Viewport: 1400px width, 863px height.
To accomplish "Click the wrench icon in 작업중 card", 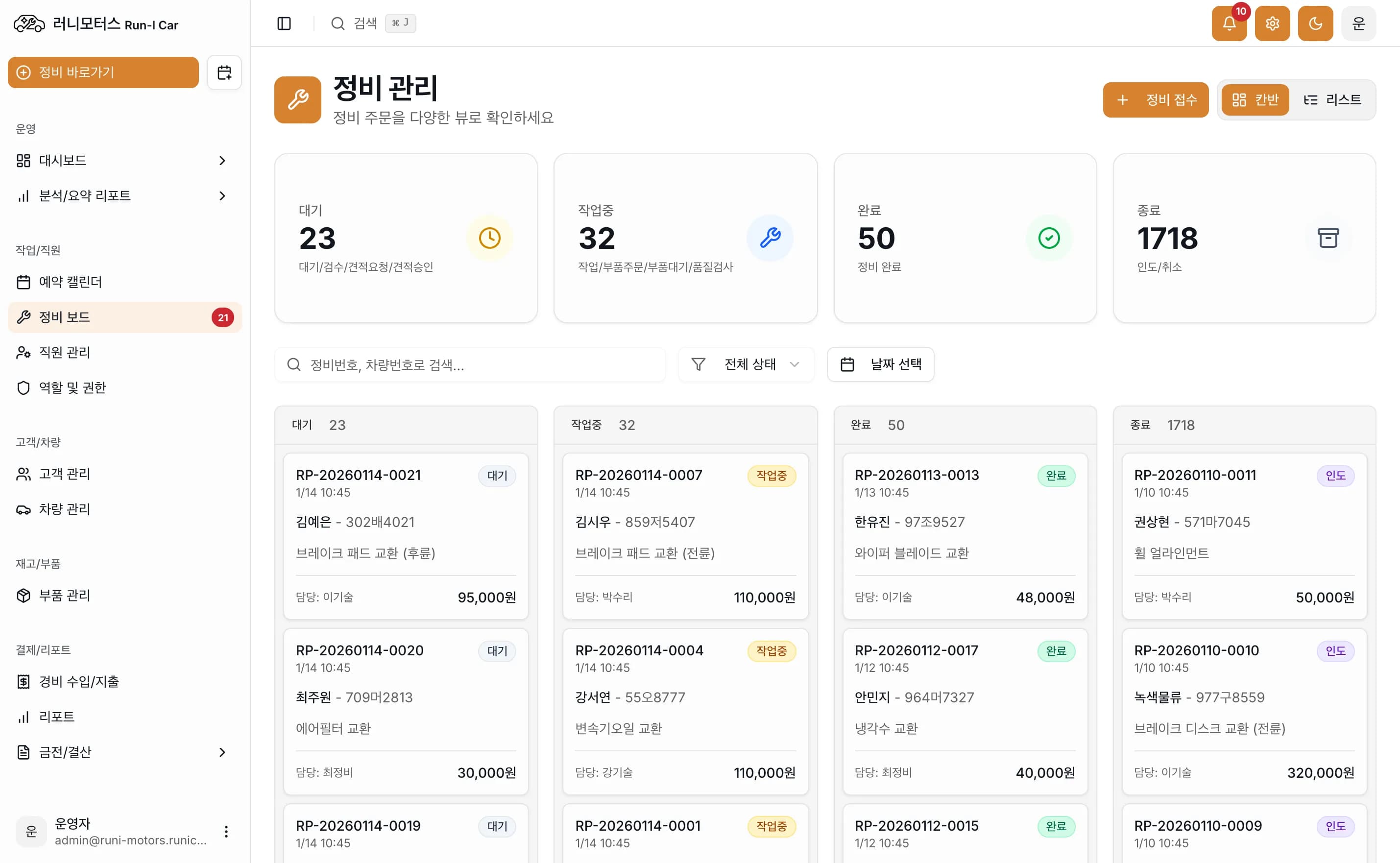I will point(770,238).
